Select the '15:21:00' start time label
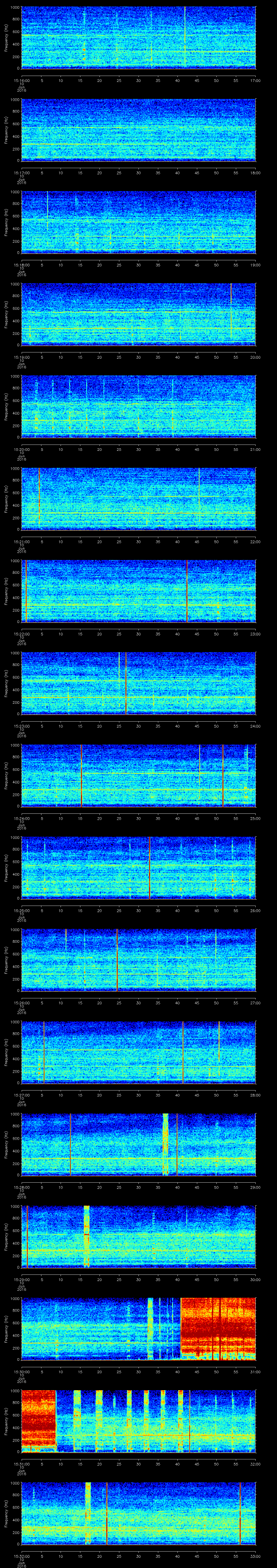 tap(21, 542)
